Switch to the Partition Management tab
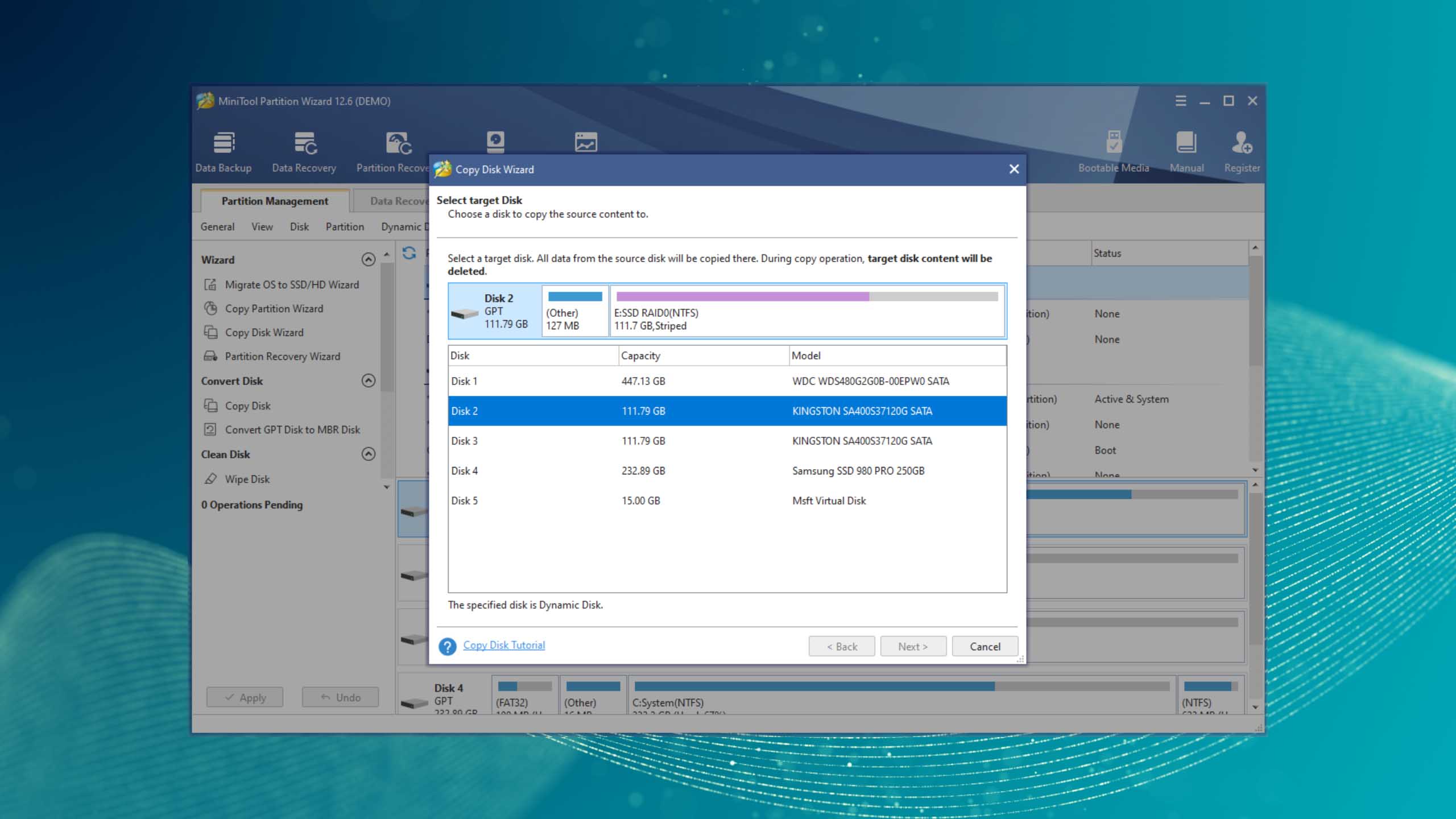 (275, 201)
